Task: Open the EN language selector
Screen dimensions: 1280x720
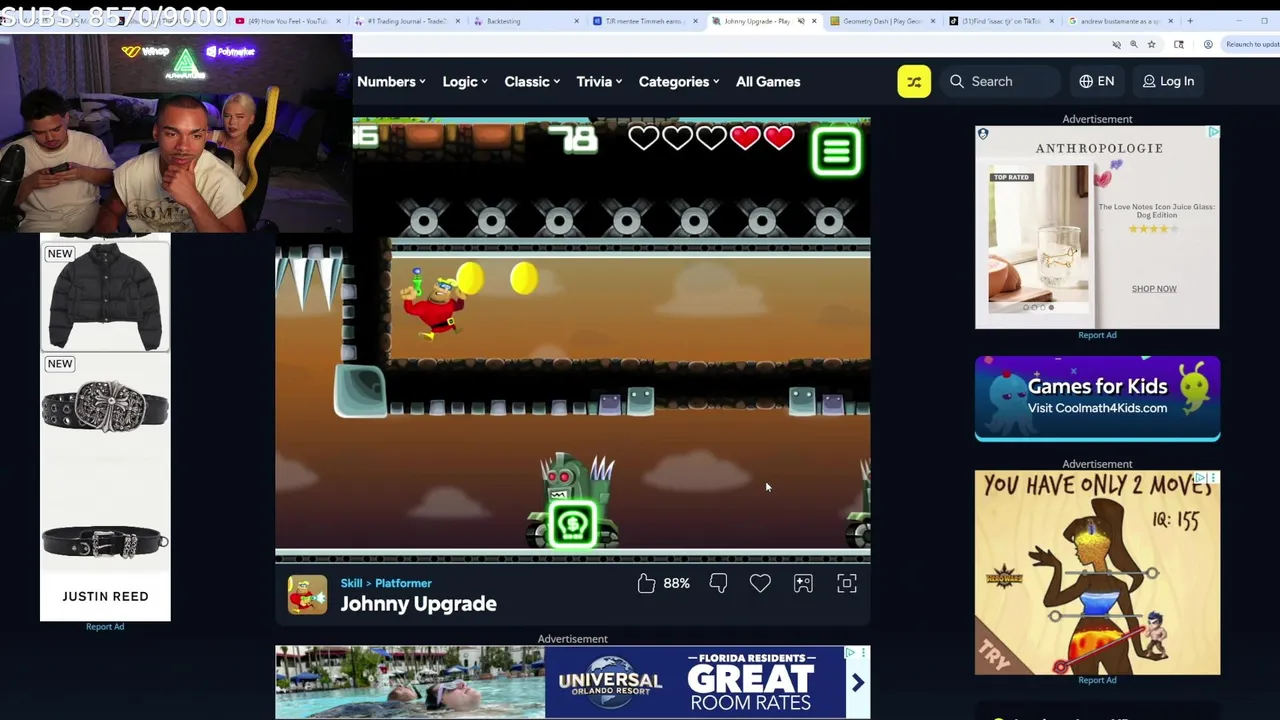Action: point(1097,81)
